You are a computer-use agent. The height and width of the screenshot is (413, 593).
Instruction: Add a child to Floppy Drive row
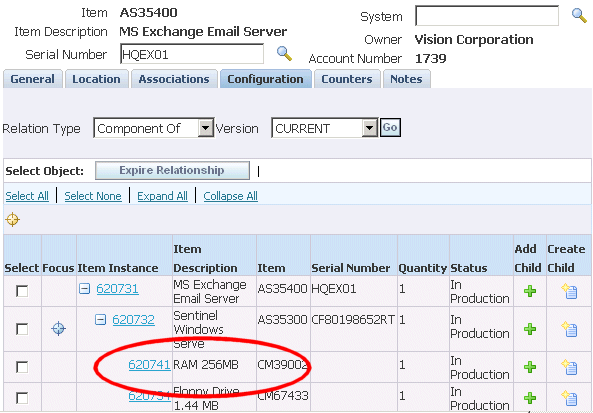[530, 398]
